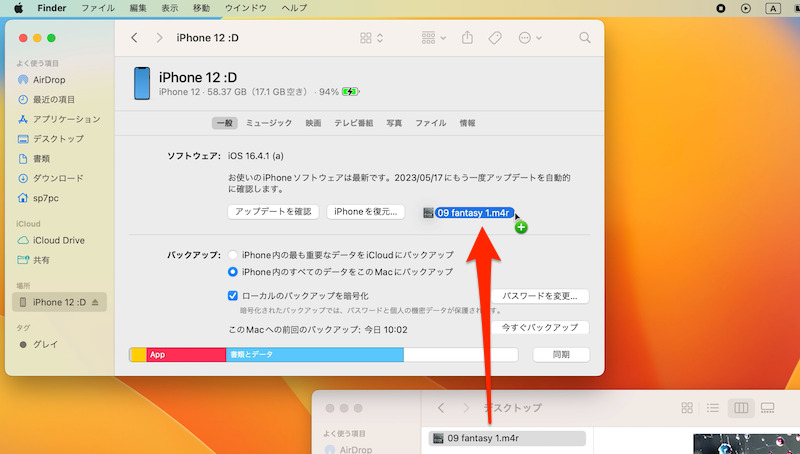800x454 pixels.
Task: Click the Search magnifier icon
Action: 585,38
